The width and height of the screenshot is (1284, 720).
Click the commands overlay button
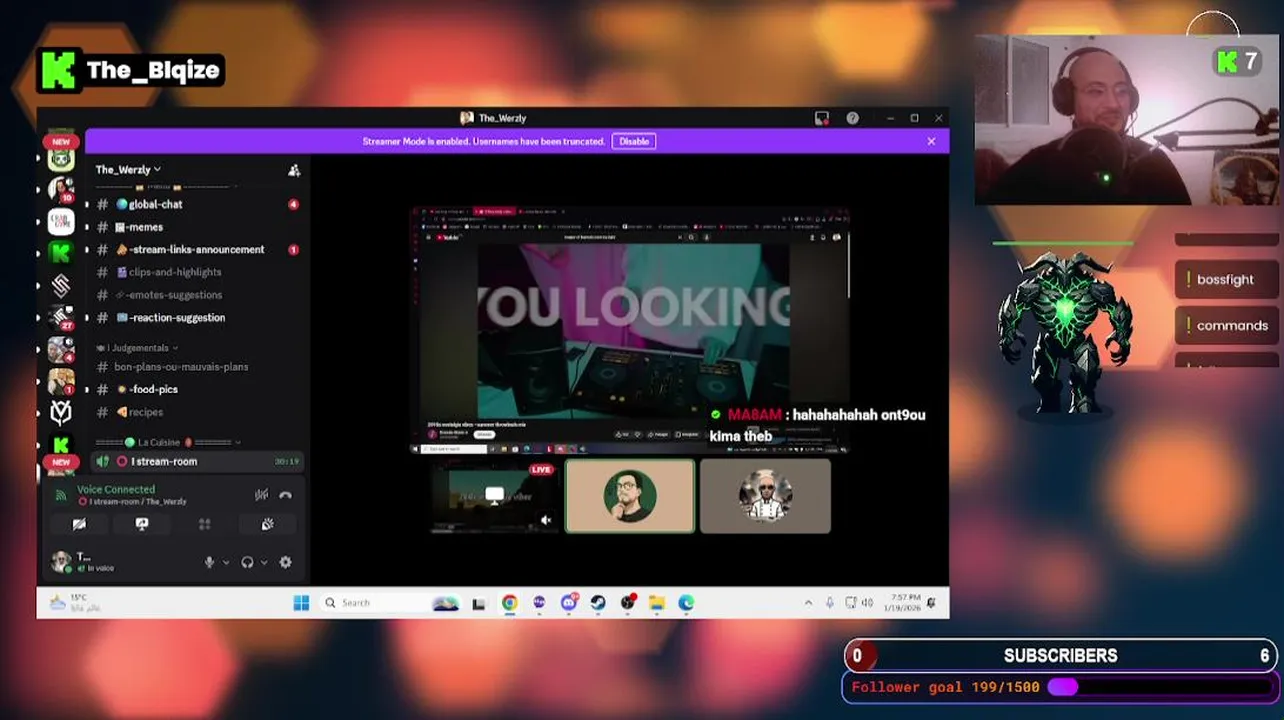[x=1226, y=325]
